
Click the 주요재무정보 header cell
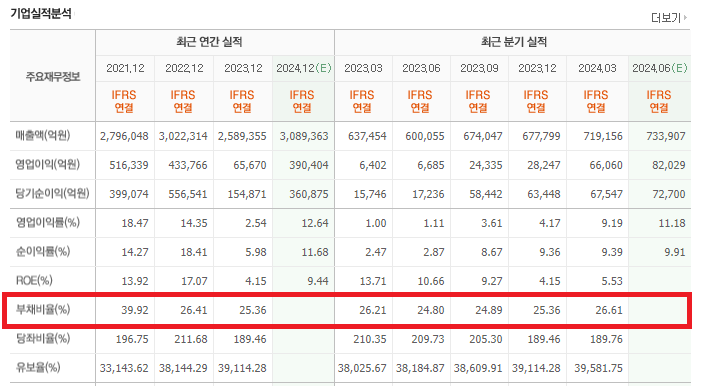click(x=53, y=77)
